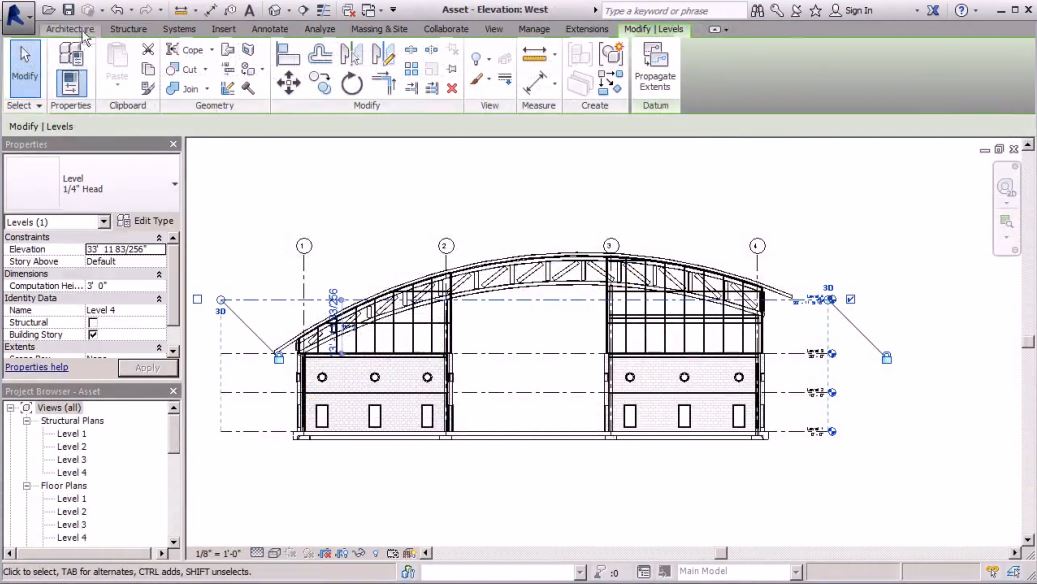Save project using floppy disk icon
The image size is (1037, 584).
tap(68, 10)
